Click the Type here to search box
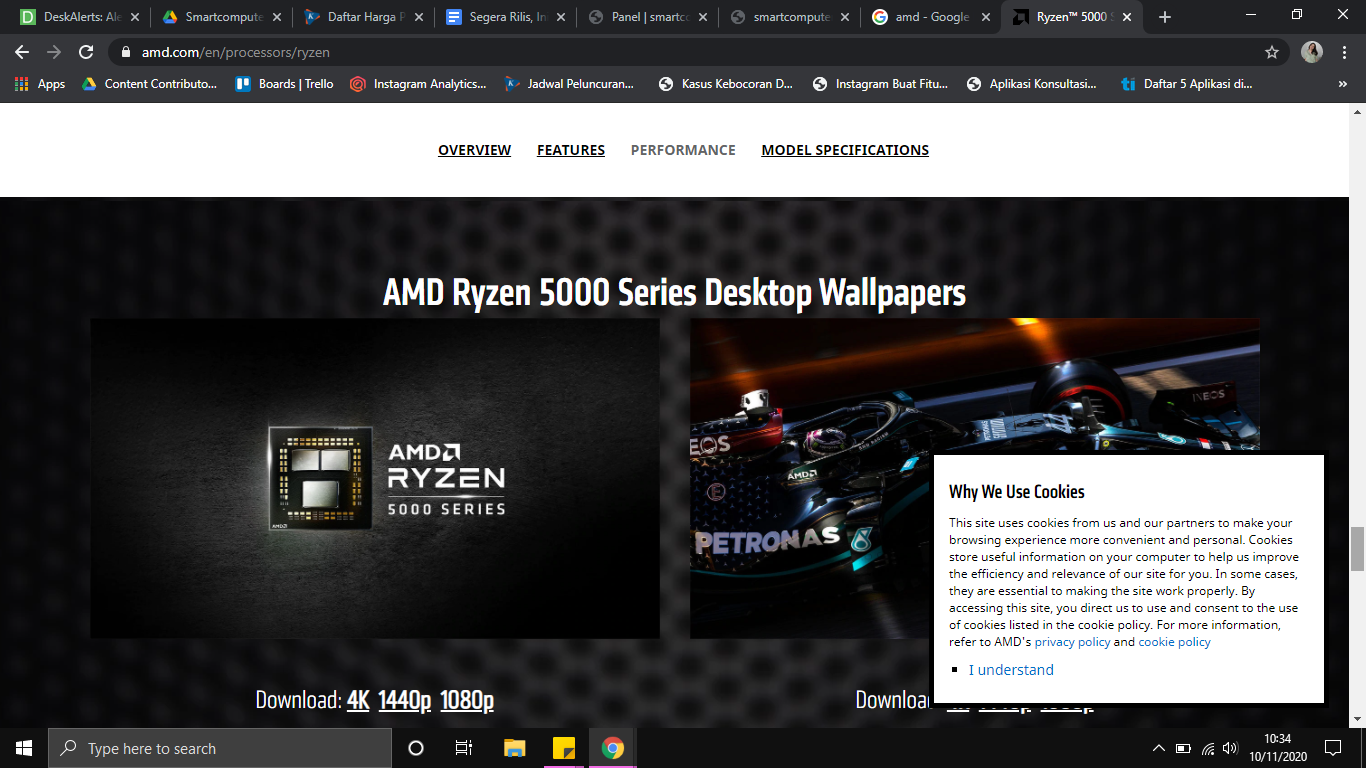The image size is (1366, 768). tap(220, 748)
